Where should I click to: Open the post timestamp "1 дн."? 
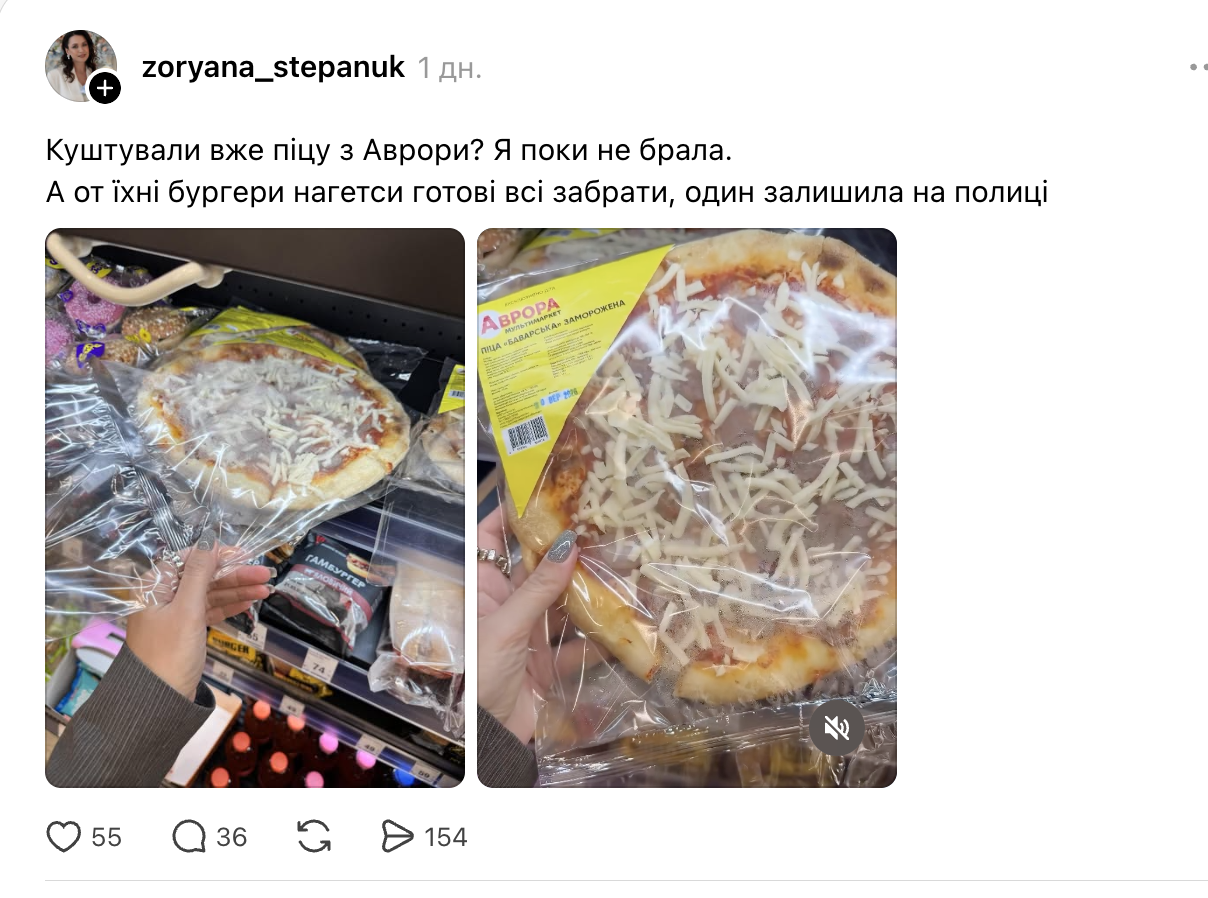click(450, 67)
